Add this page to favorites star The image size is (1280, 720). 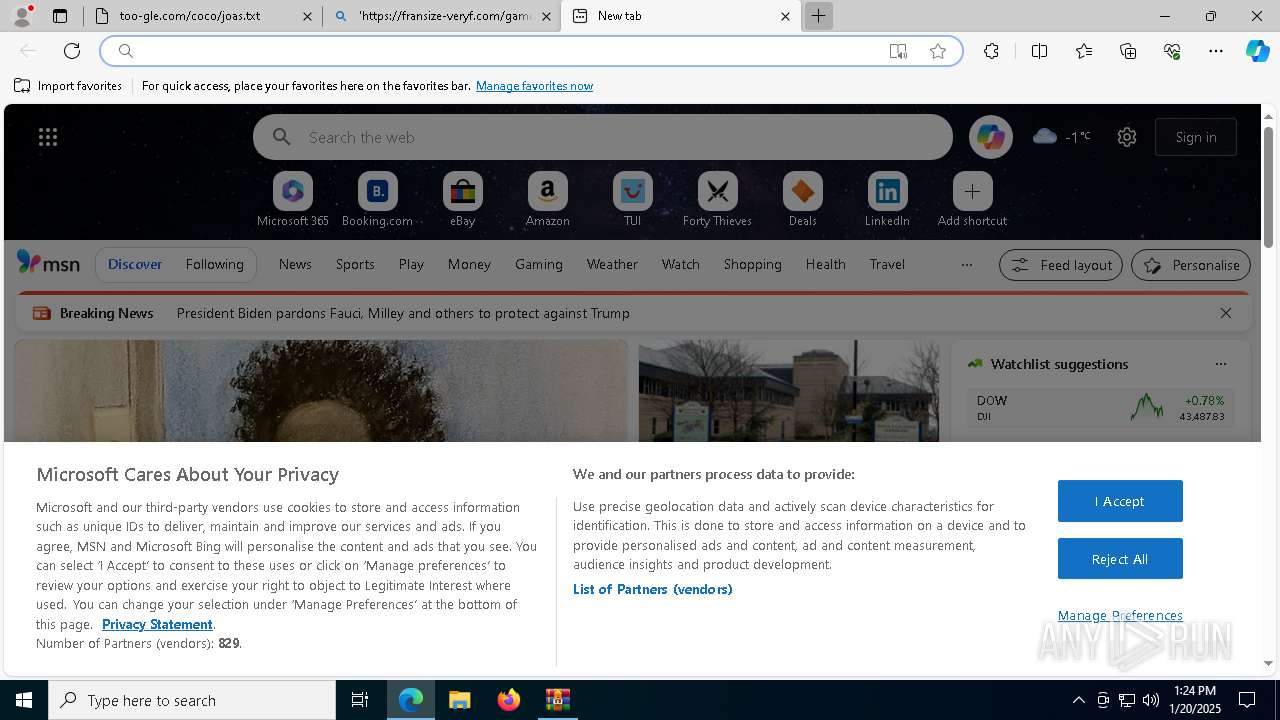pyautogui.click(x=938, y=51)
